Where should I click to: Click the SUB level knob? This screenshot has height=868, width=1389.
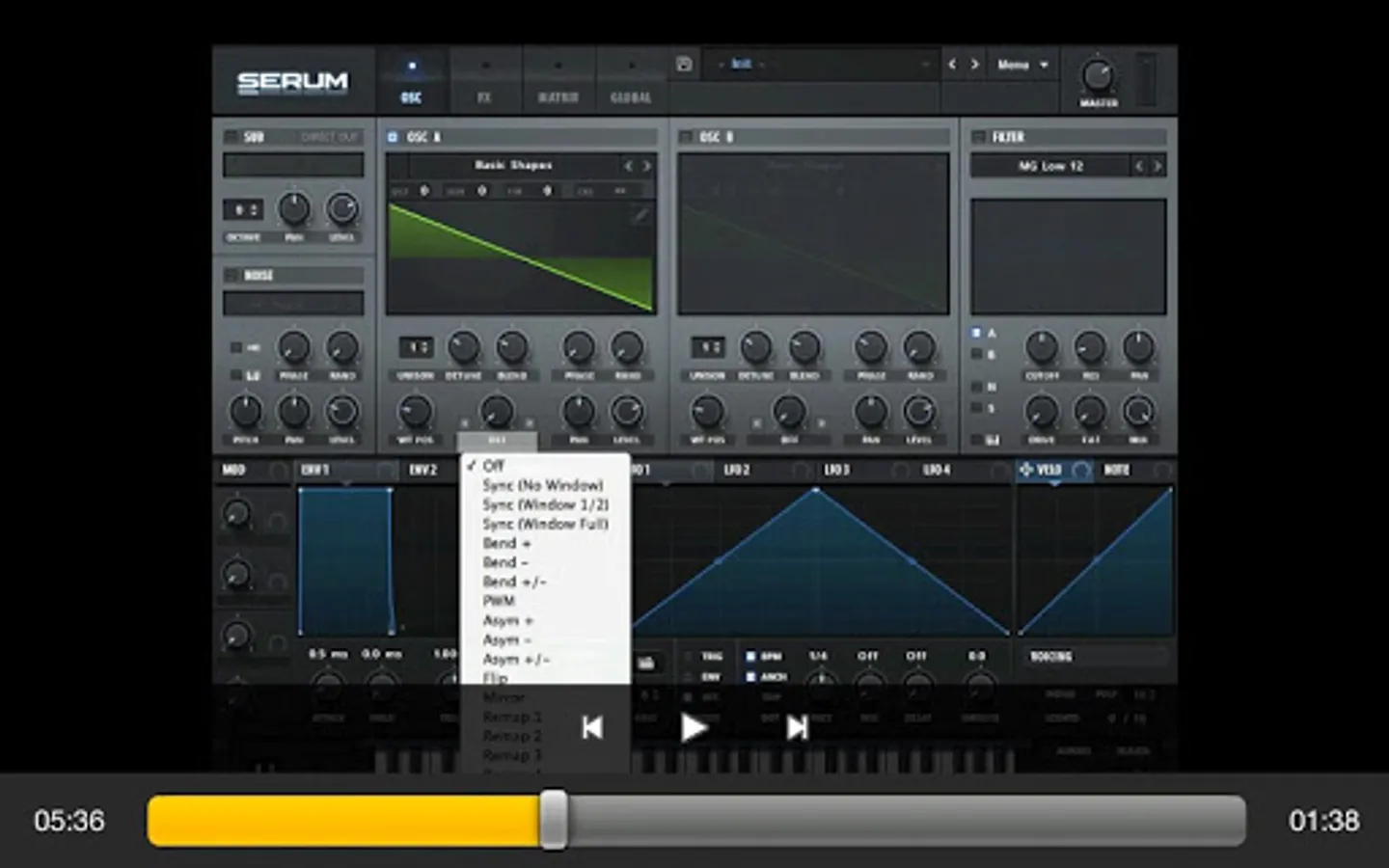(x=341, y=208)
